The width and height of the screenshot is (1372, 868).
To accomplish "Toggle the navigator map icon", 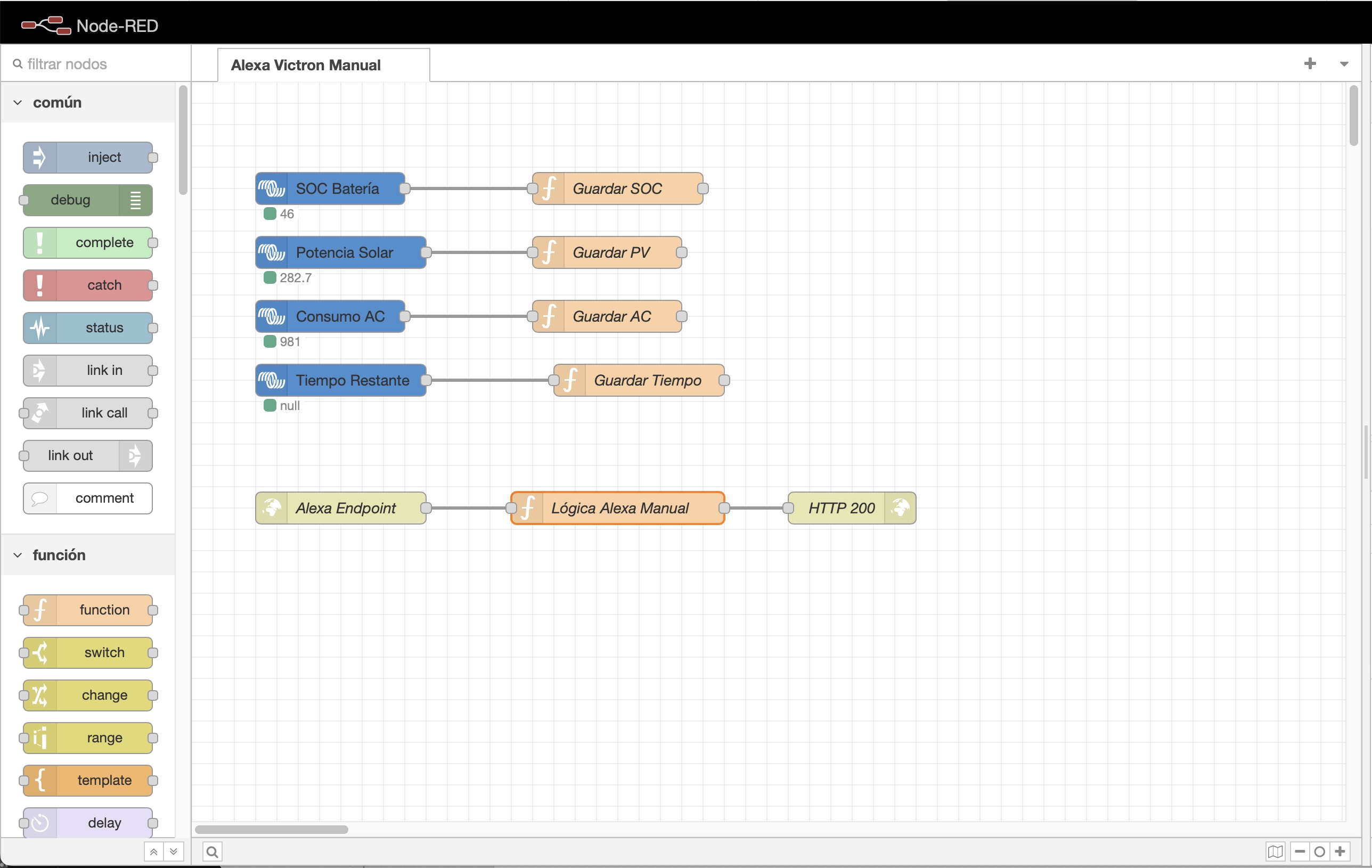I will tap(1275, 851).
